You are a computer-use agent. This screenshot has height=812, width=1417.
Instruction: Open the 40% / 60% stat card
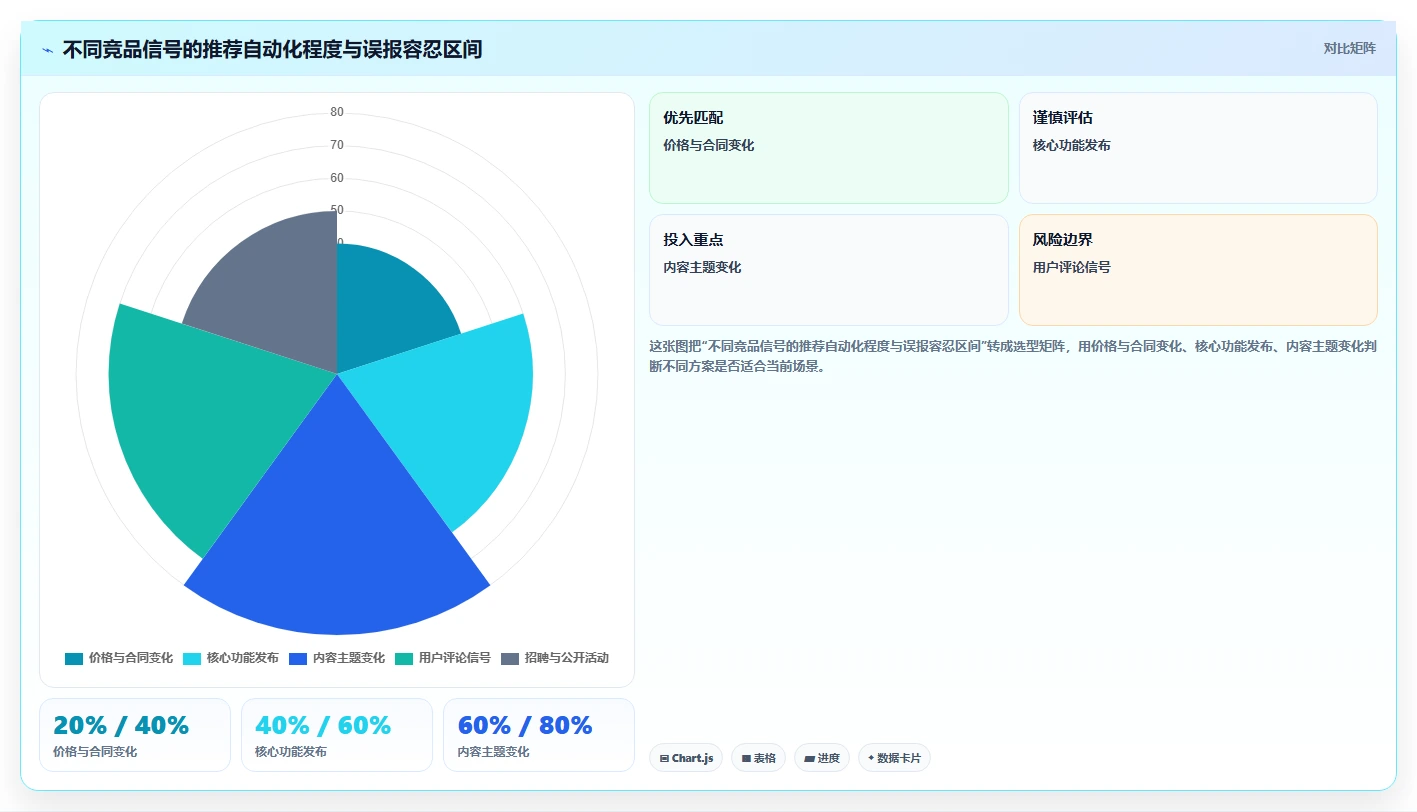click(x=337, y=735)
